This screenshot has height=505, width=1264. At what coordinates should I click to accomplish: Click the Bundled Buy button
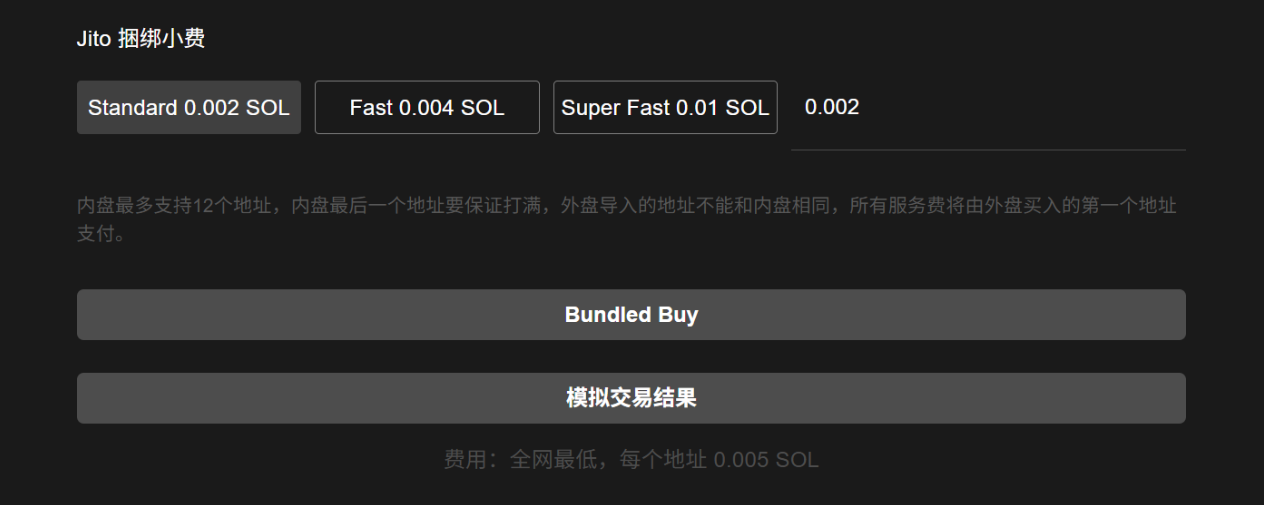pos(631,315)
